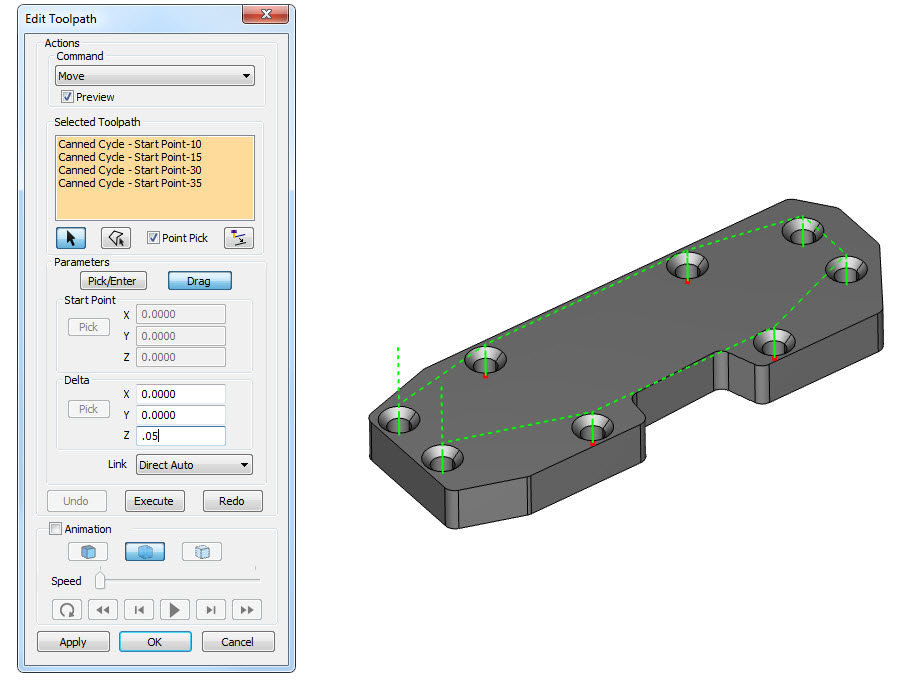
Task: Choose the wireframe cube display icon
Action: [x=202, y=552]
